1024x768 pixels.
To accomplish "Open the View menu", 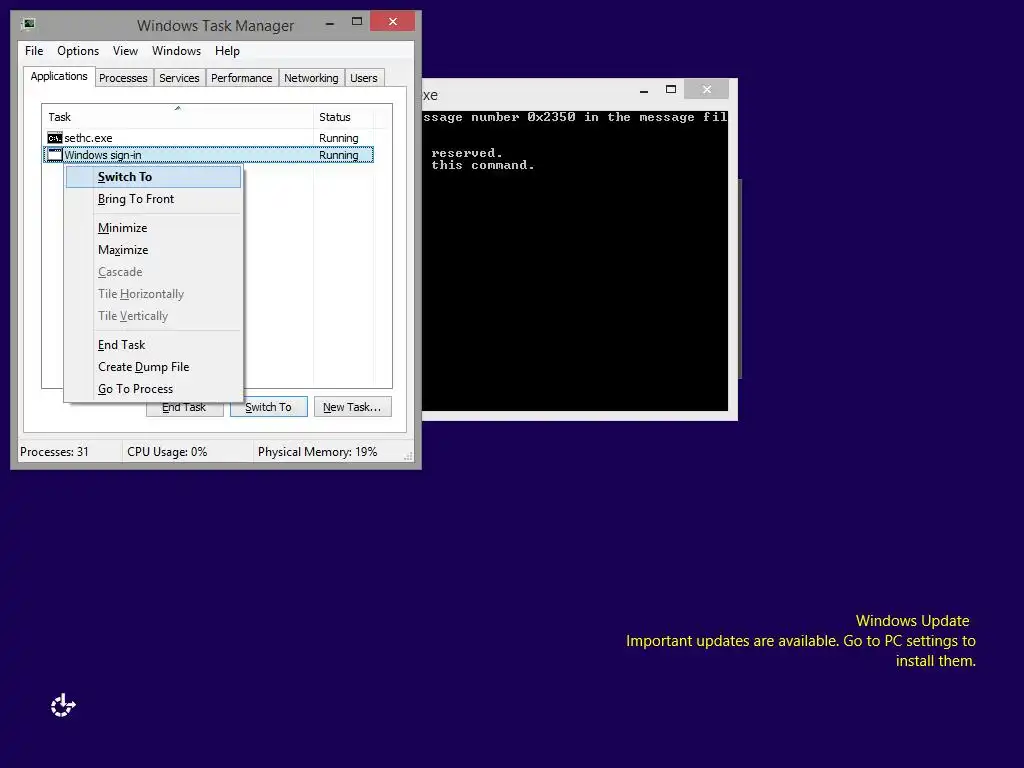I will tap(125, 51).
